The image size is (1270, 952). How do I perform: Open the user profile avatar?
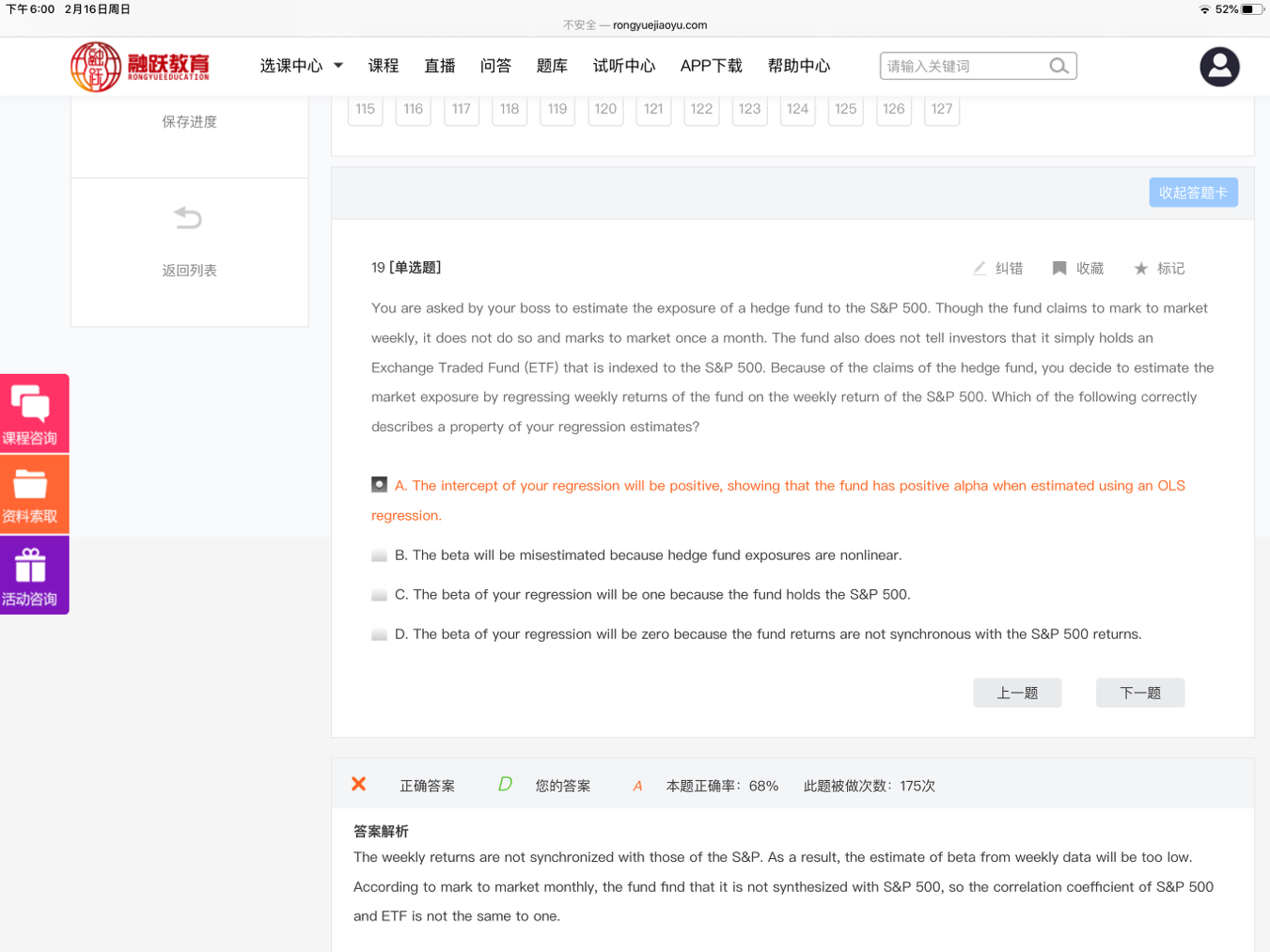point(1219,67)
